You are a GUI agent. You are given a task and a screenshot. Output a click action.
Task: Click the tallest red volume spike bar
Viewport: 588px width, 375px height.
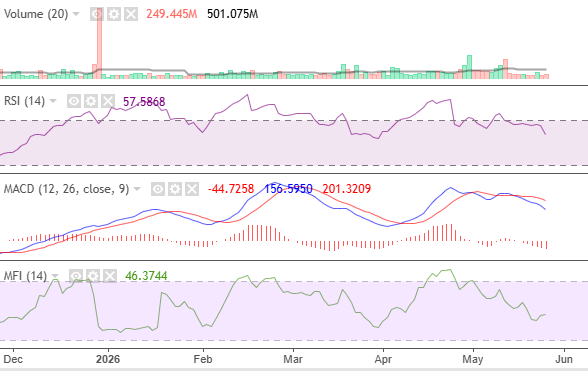pyautogui.click(x=99, y=43)
